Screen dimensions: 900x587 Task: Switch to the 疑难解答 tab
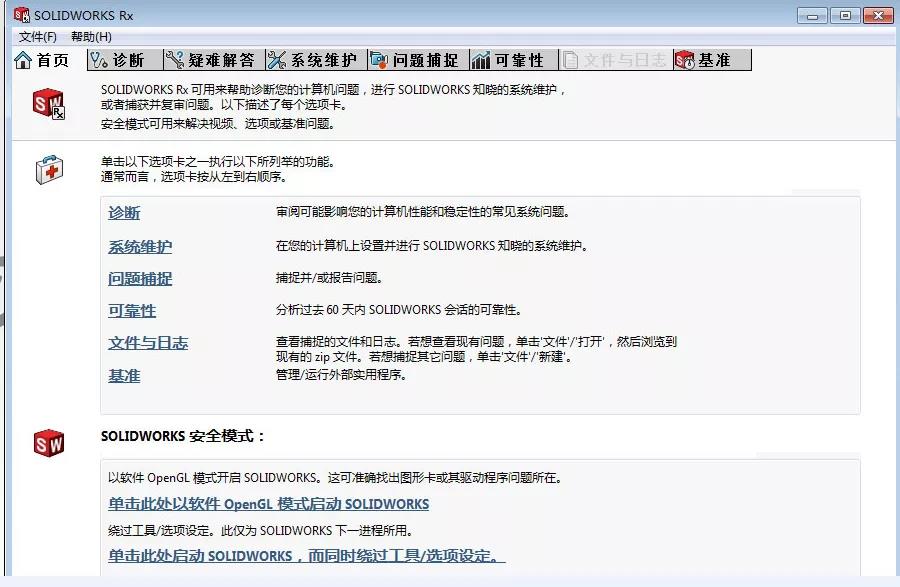[214, 60]
